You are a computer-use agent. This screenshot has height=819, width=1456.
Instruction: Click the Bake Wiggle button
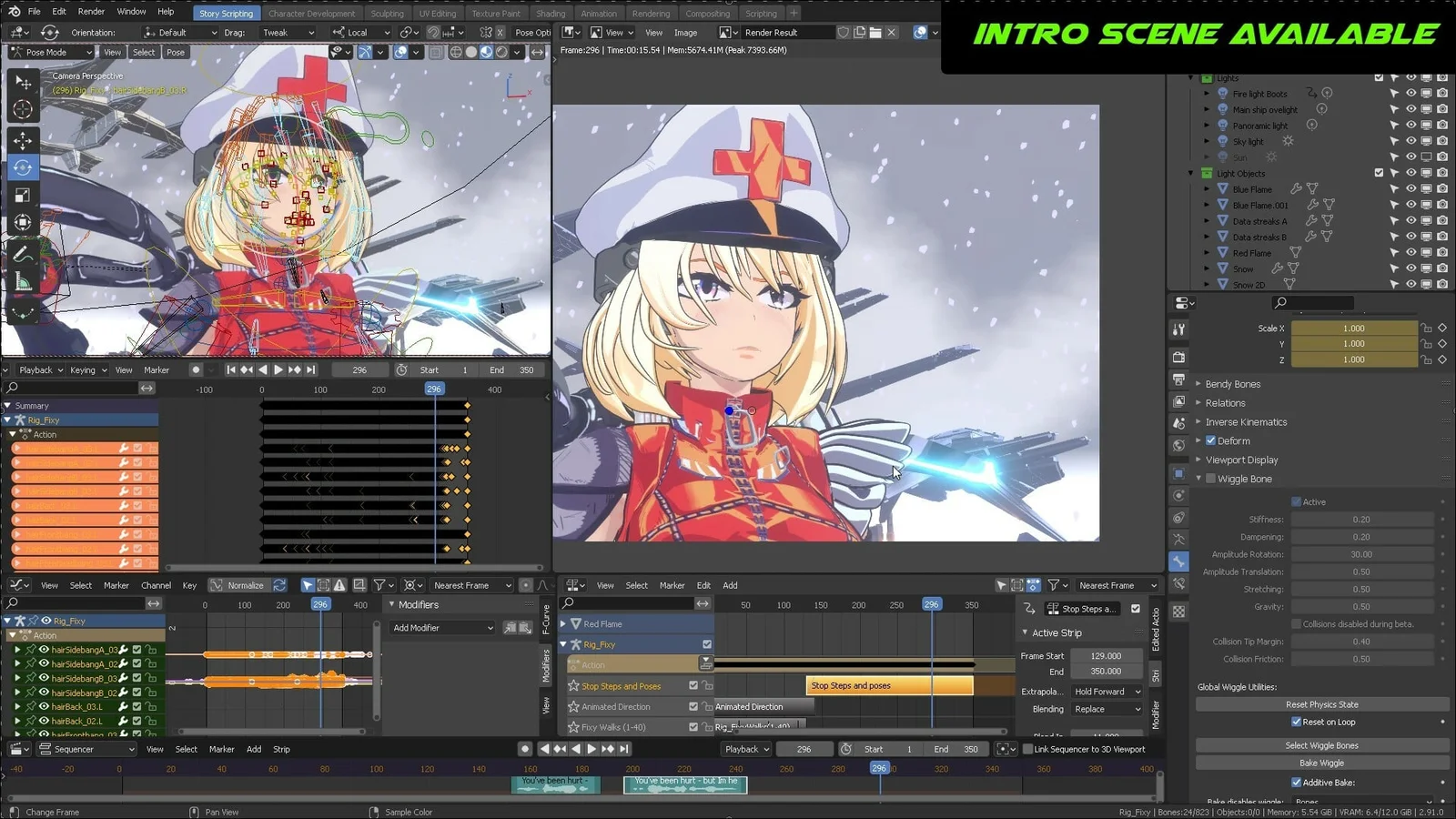(1321, 762)
